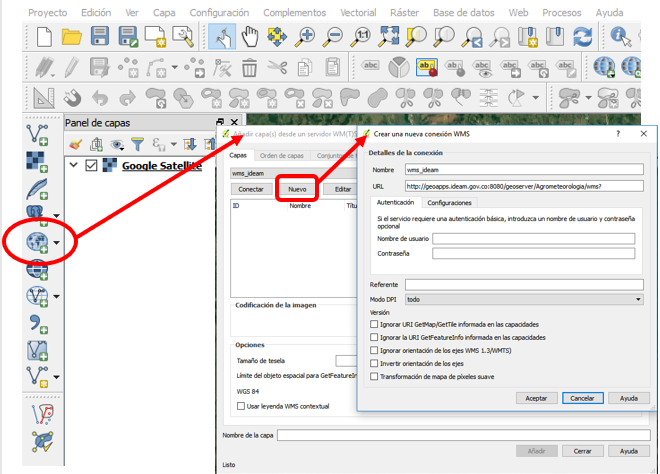Switch to Orden de capas tab
Viewport: 660px width, 474px height.
[282, 155]
